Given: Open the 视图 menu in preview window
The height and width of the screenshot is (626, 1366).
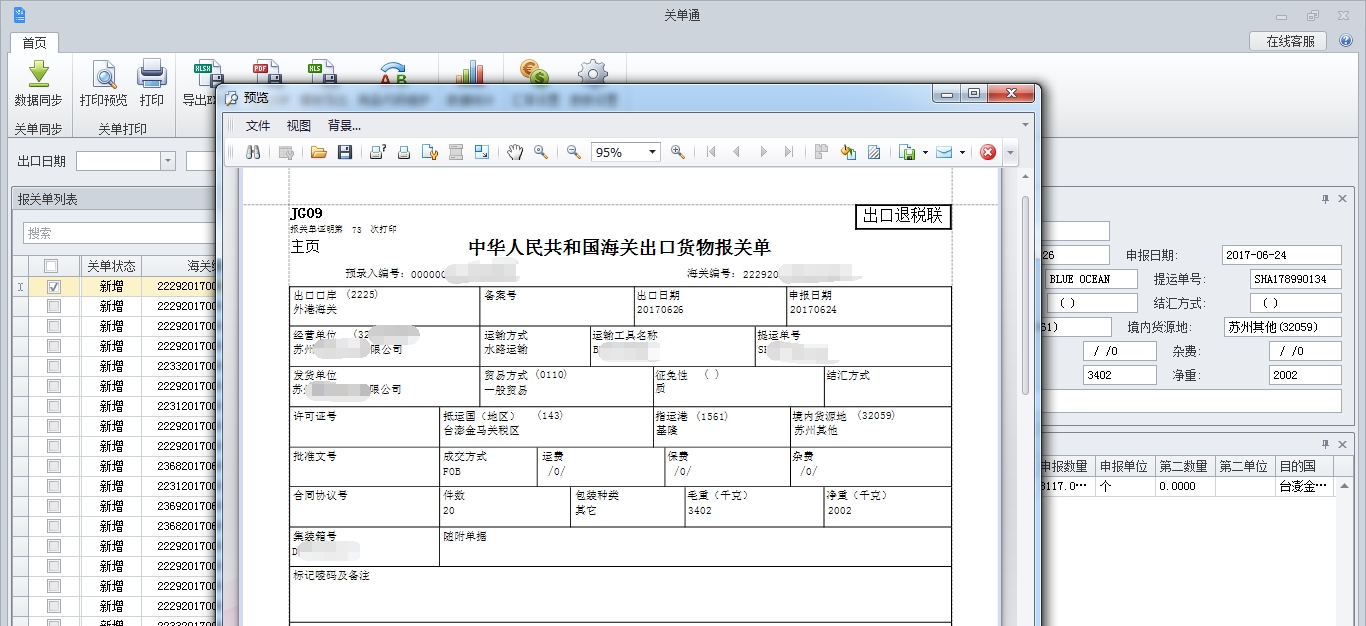Looking at the screenshot, I should click(x=300, y=126).
